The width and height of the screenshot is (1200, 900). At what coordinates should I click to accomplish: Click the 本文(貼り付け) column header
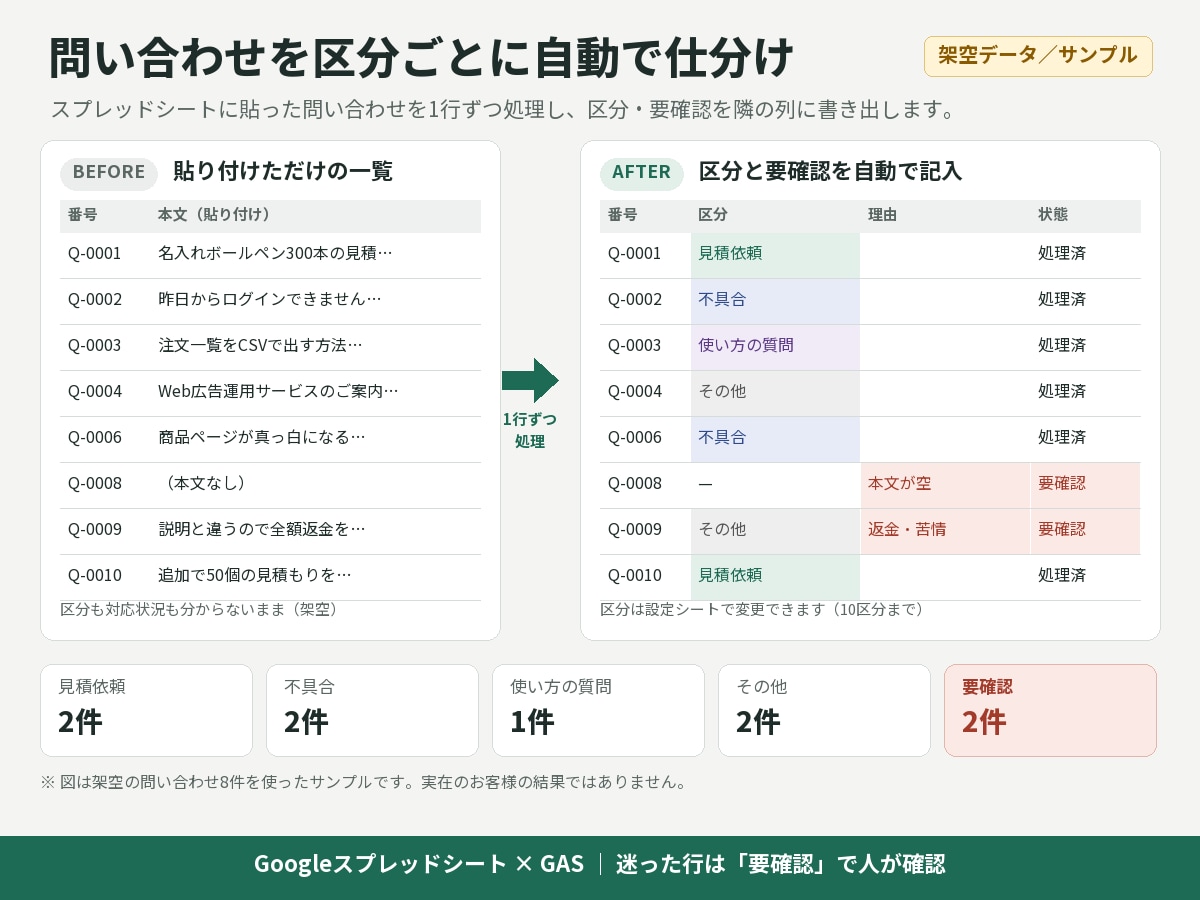click(x=214, y=215)
